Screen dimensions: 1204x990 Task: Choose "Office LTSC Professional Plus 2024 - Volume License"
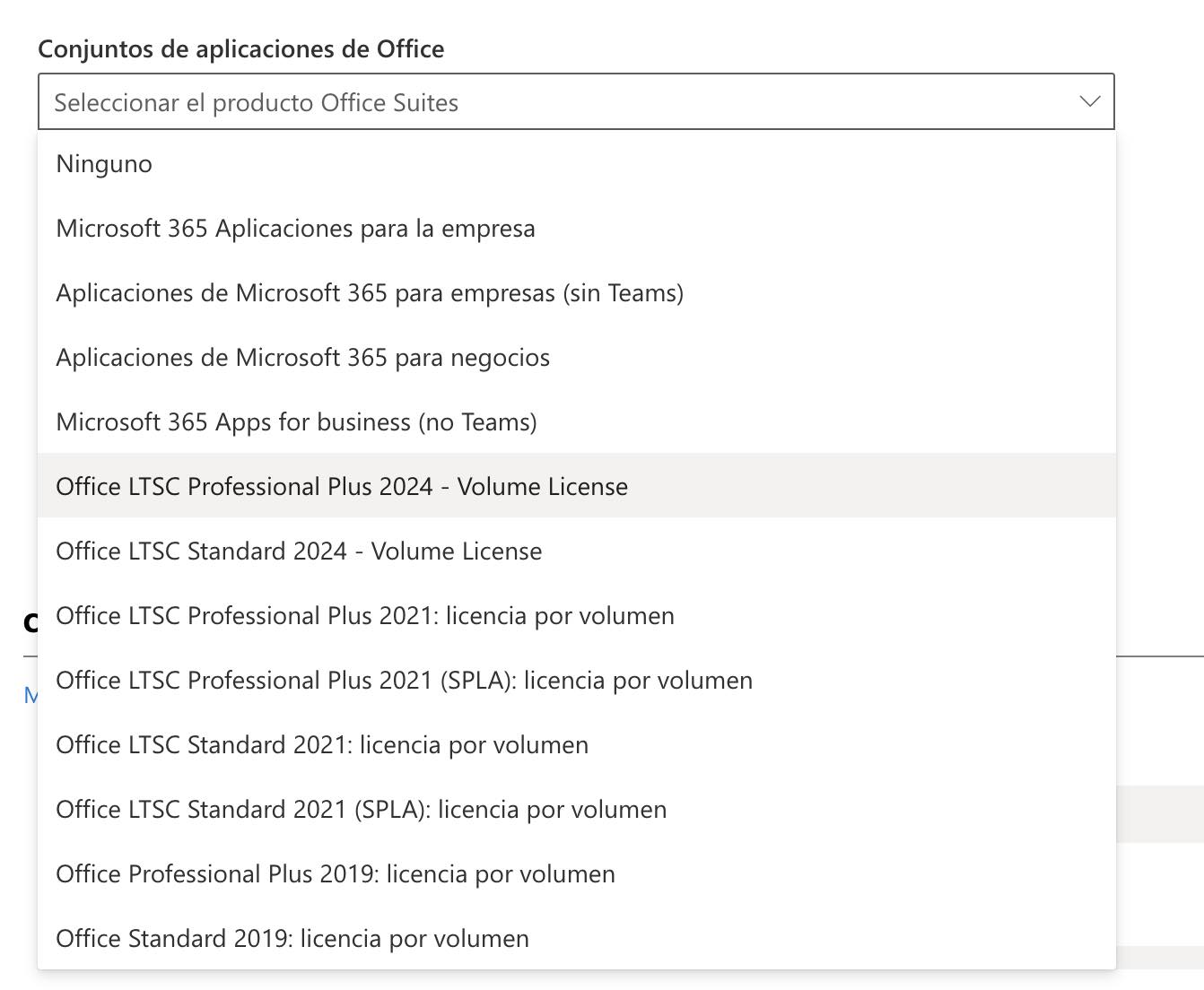coord(343,486)
